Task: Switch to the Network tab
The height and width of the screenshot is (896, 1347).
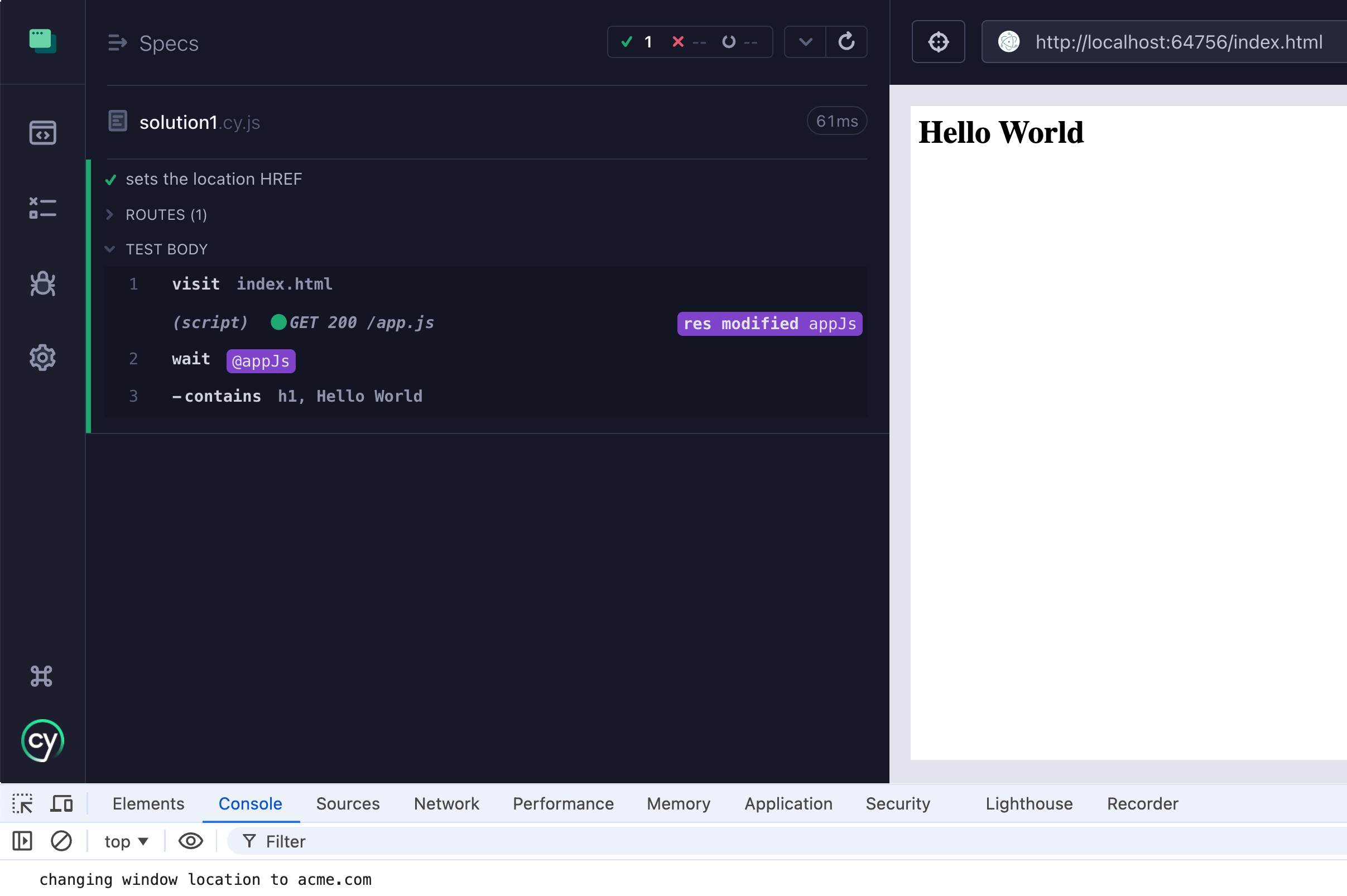Action: click(x=446, y=803)
